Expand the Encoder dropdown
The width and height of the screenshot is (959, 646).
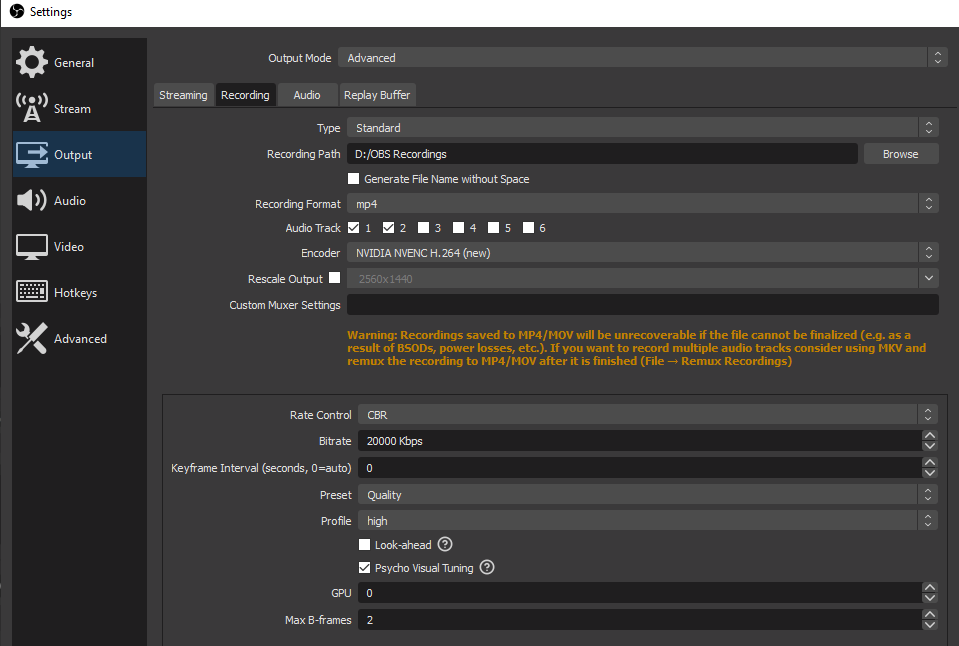coord(641,253)
